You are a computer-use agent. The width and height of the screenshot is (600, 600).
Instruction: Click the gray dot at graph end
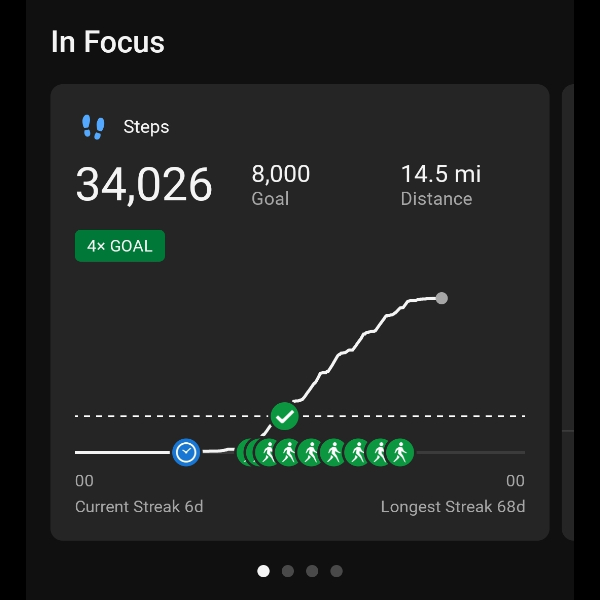coord(442,298)
